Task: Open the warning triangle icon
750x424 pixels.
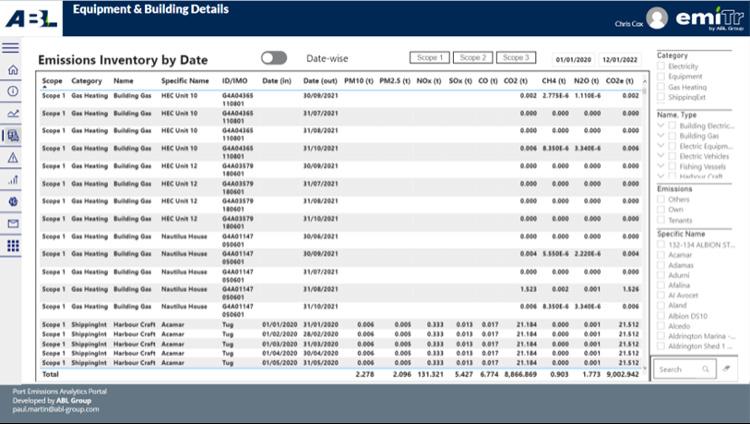Action: [13, 157]
